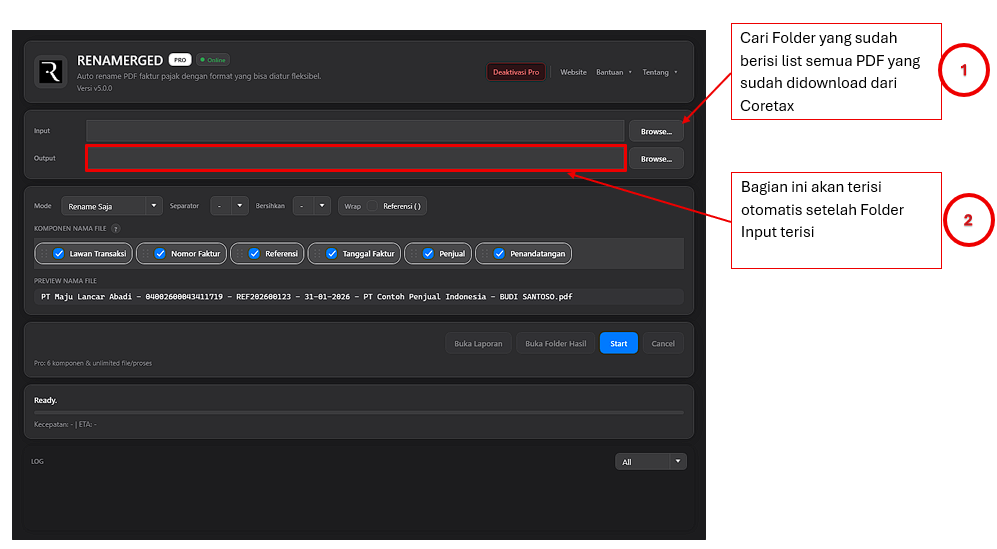The width and height of the screenshot is (997, 549).
Task: Click the Deaktivasi Pro button
Action: [516, 72]
